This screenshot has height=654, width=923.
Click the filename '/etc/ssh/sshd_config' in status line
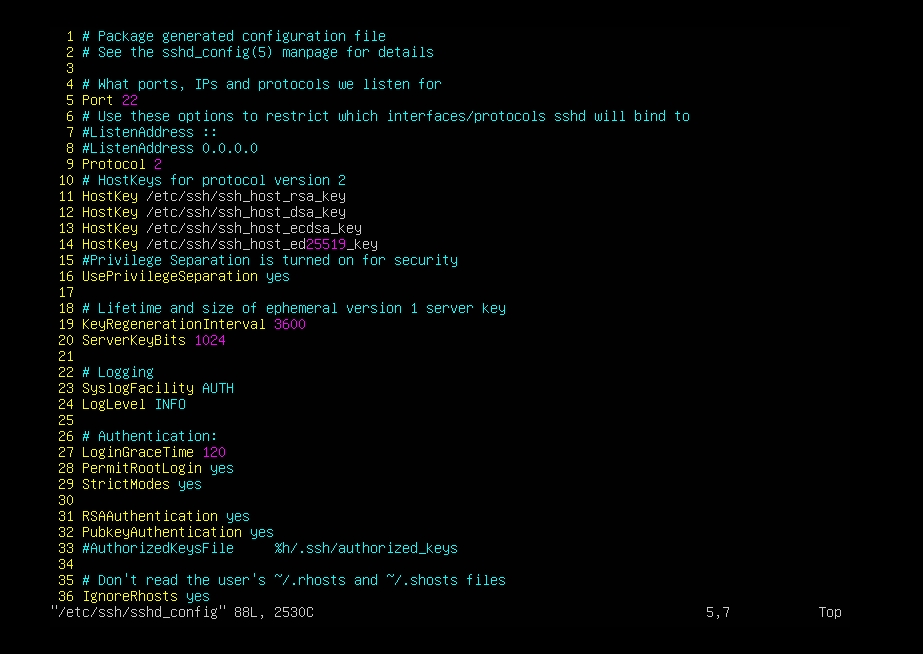tap(138, 612)
